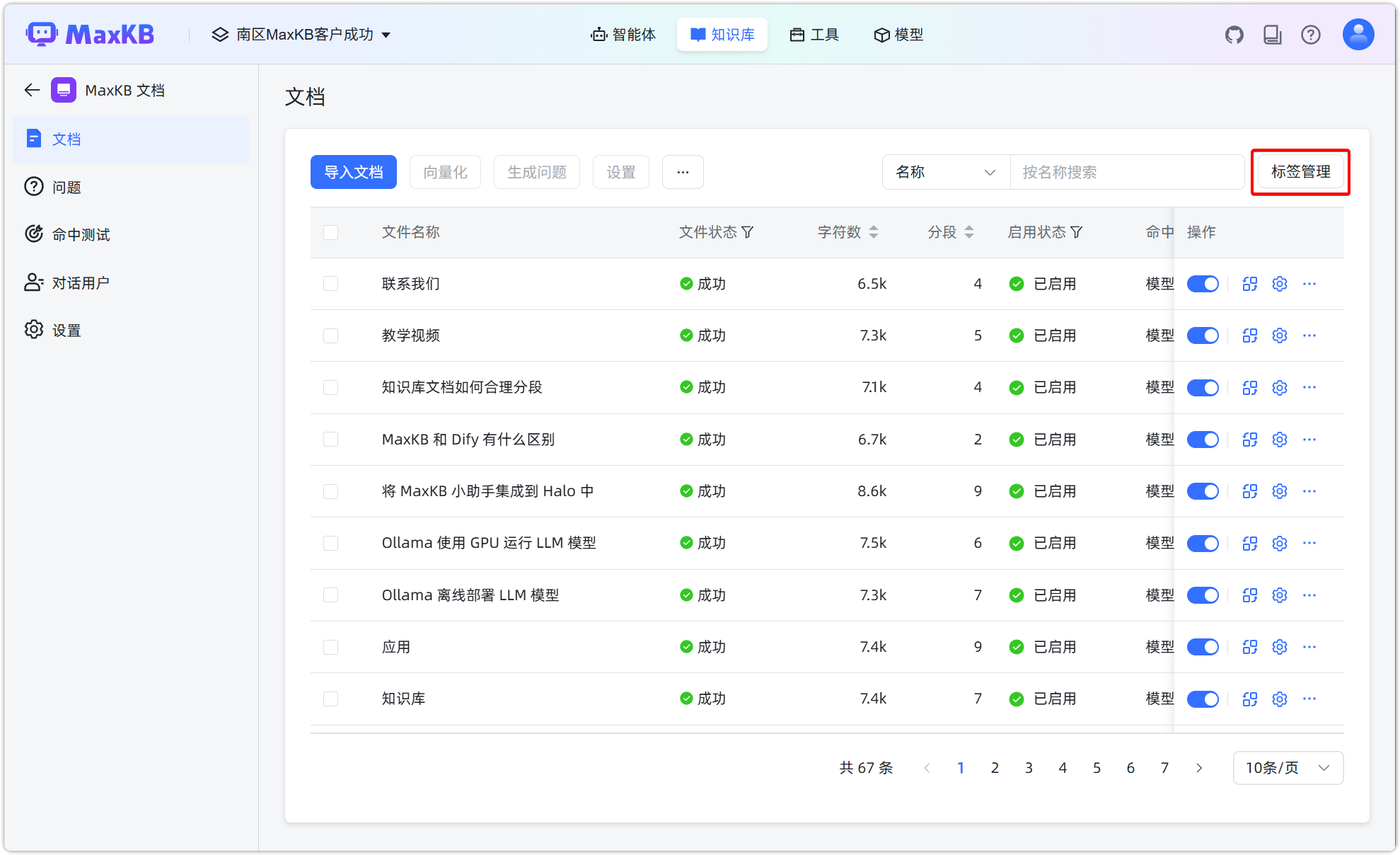The image size is (1400, 855).
Task: Click the 导入文档 button
Action: (353, 172)
